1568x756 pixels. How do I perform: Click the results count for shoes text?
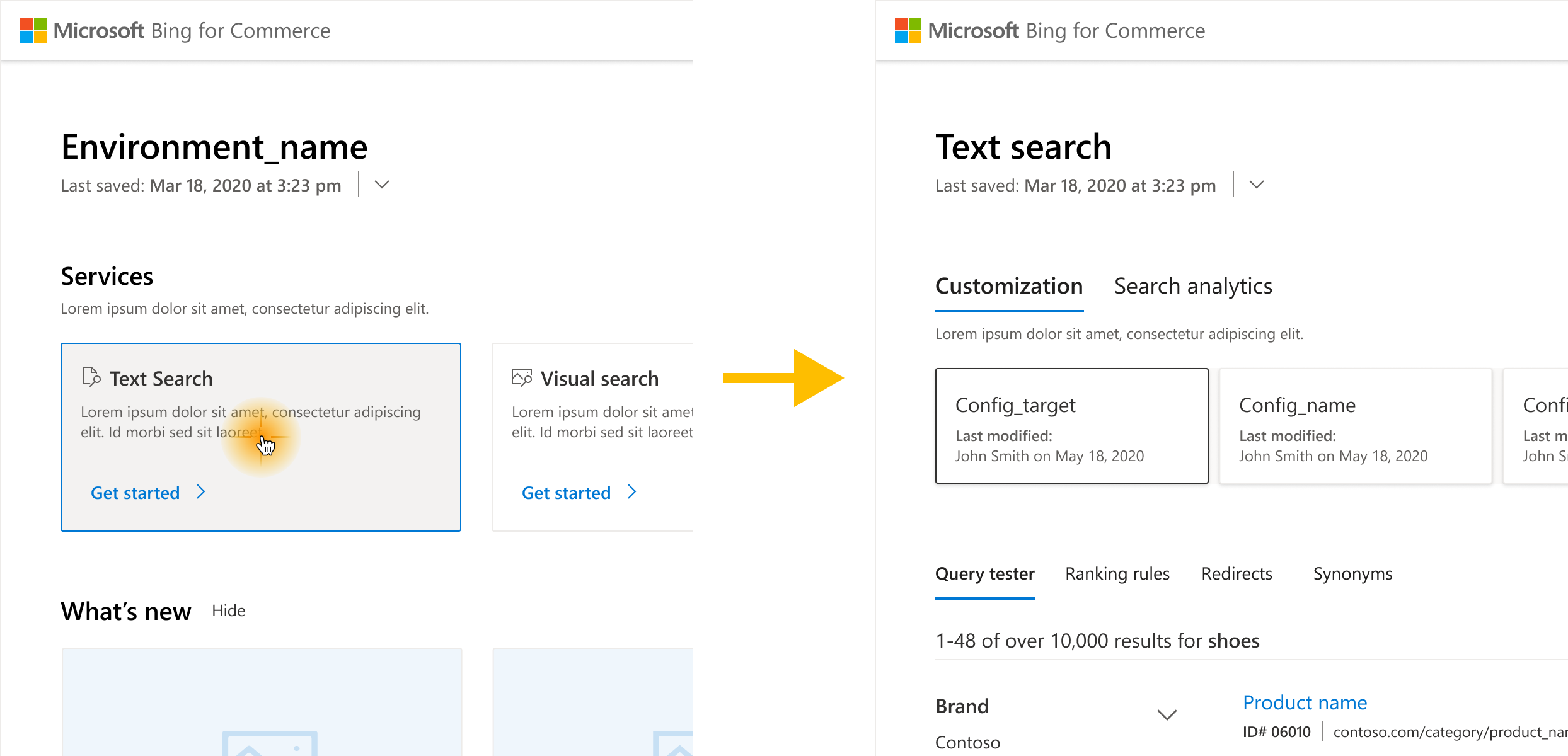(x=1097, y=641)
